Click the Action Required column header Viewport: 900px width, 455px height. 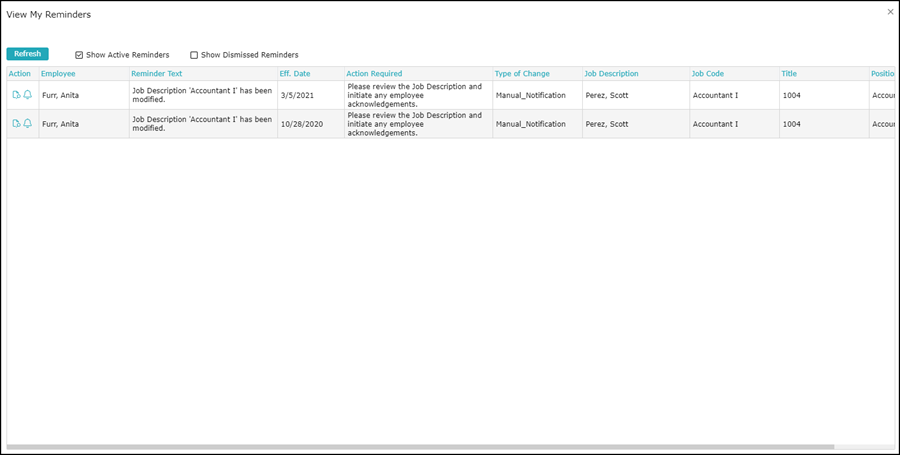[374, 74]
